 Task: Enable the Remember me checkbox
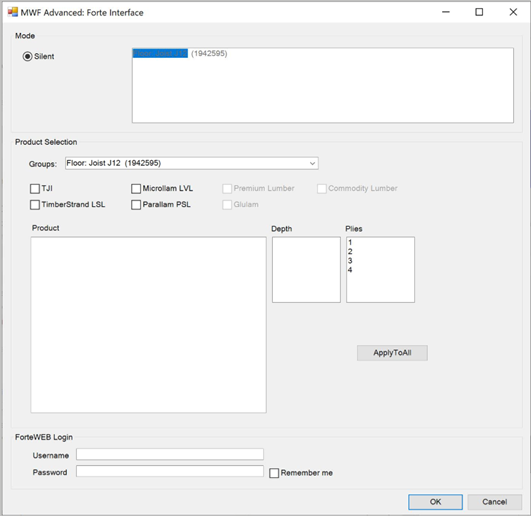point(274,473)
